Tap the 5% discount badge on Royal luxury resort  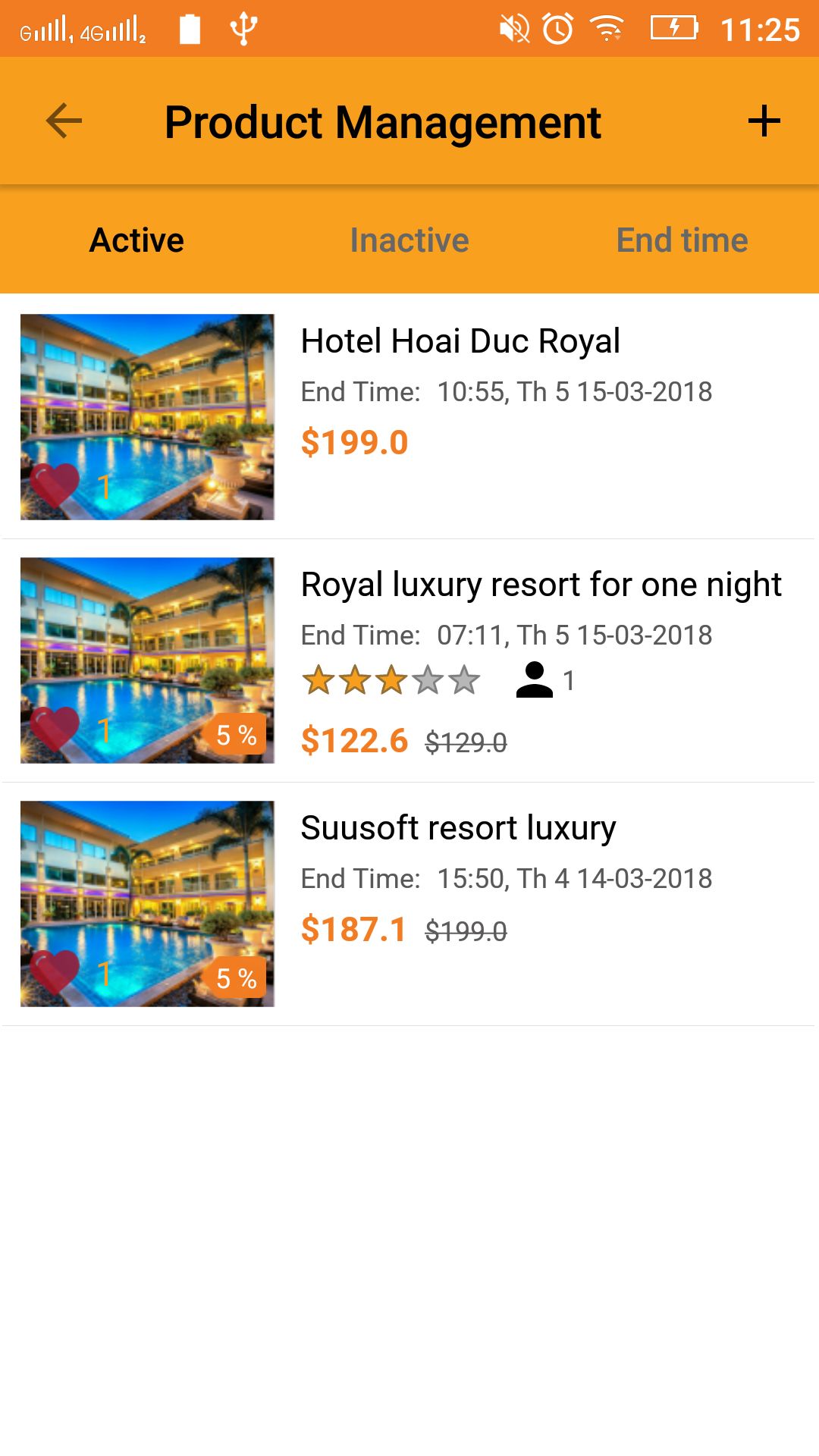236,734
